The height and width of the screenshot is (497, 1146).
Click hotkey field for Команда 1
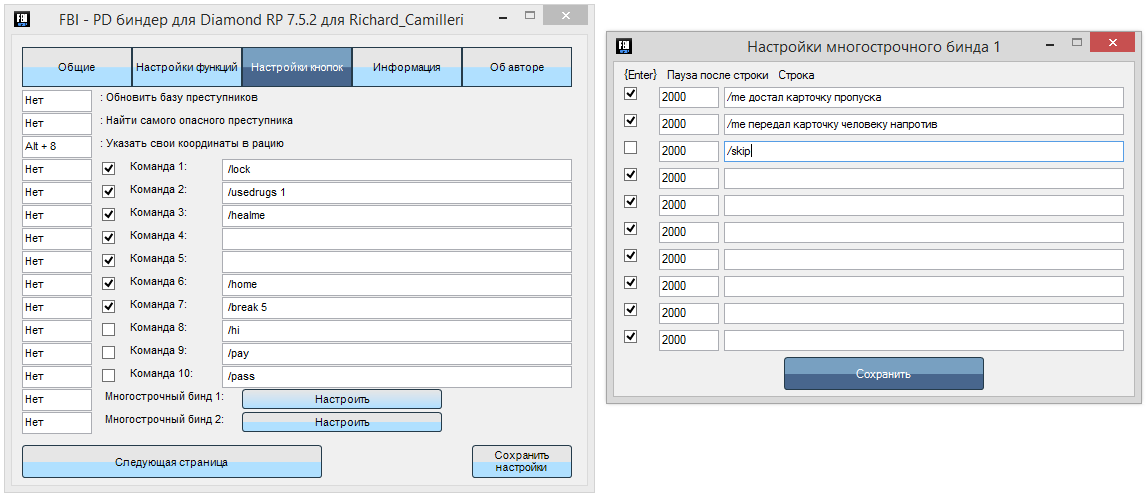(57, 170)
